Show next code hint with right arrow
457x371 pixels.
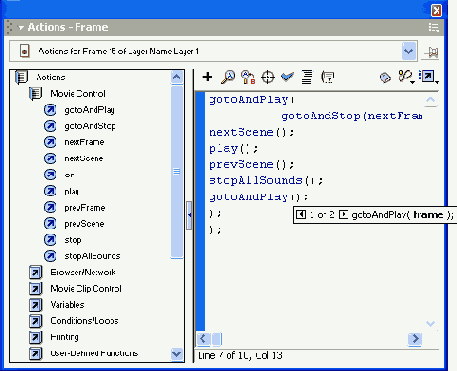point(343,214)
